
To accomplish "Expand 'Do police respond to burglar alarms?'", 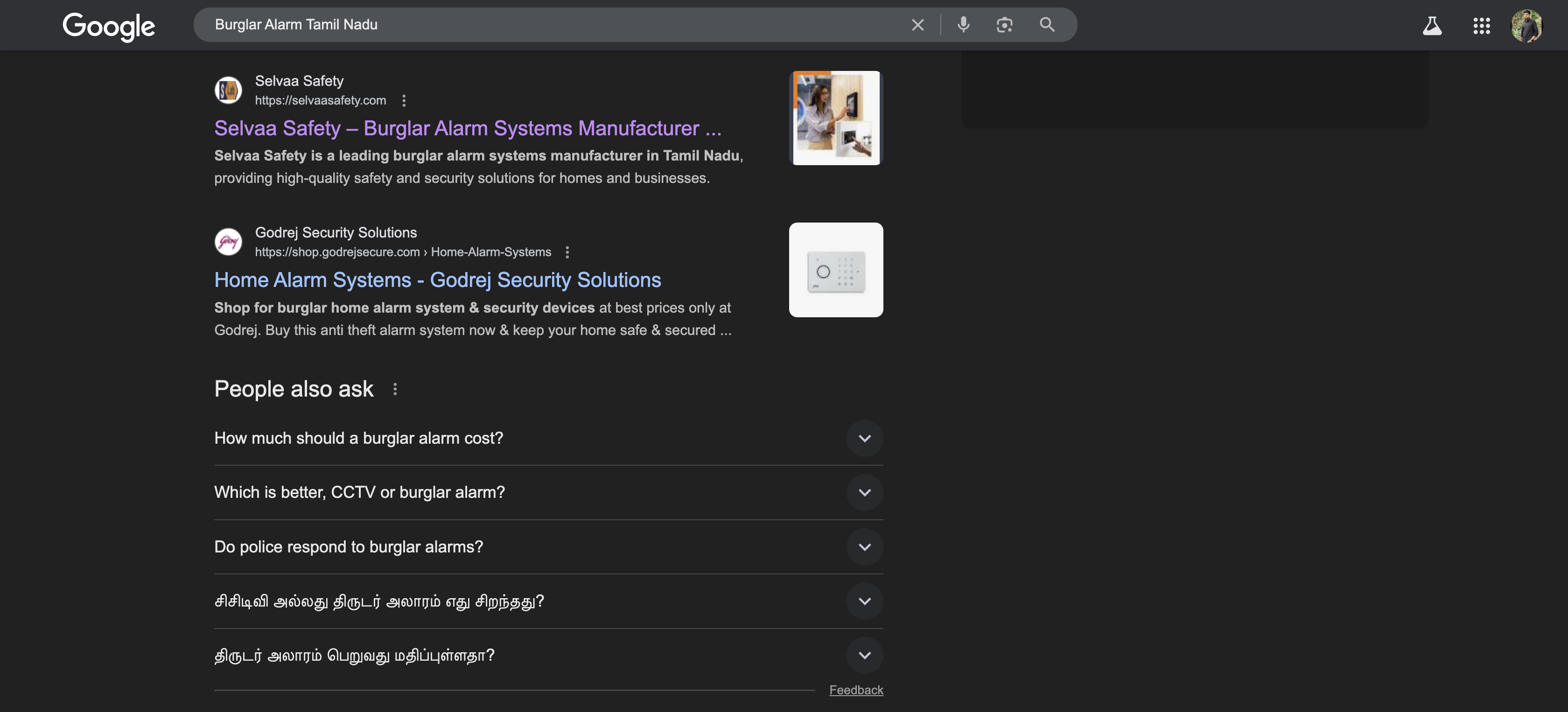I will [864, 546].
